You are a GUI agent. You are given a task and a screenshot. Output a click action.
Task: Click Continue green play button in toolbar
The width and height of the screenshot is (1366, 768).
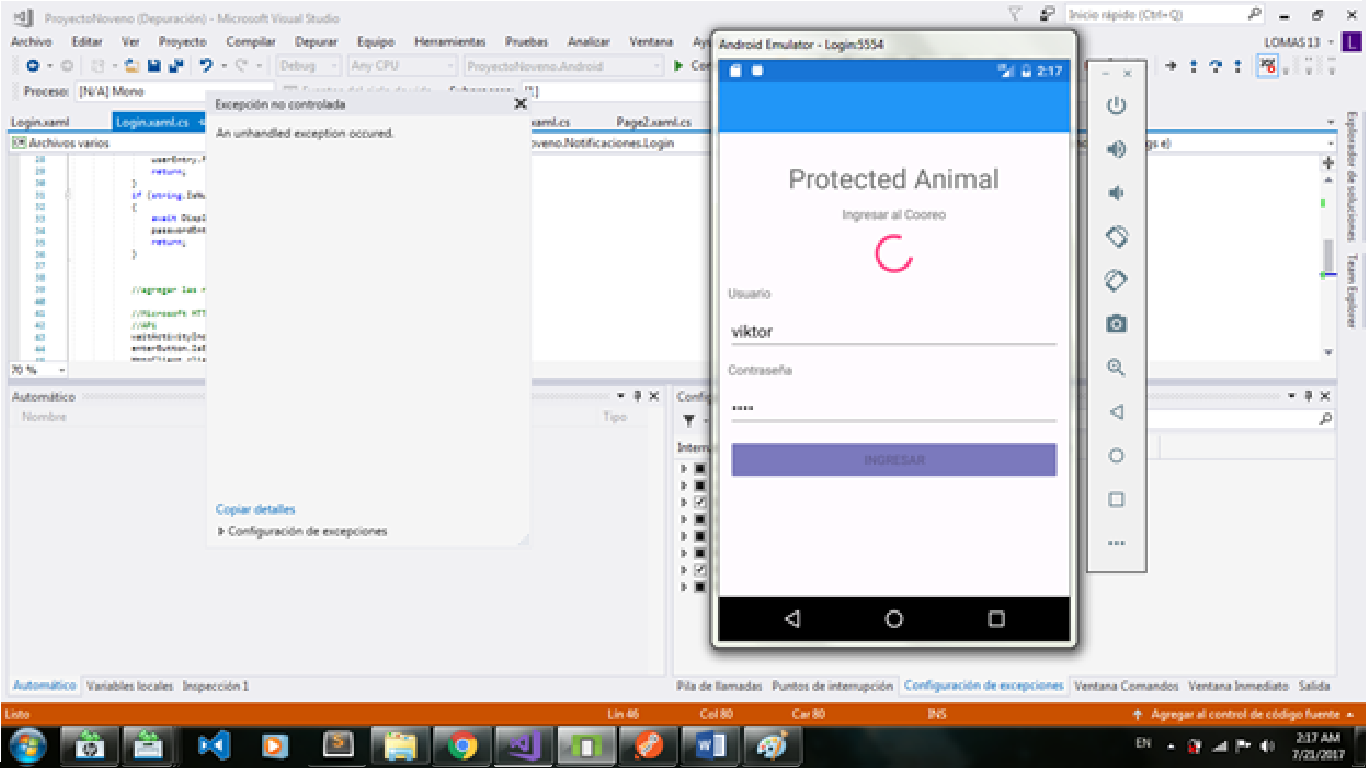[679, 66]
